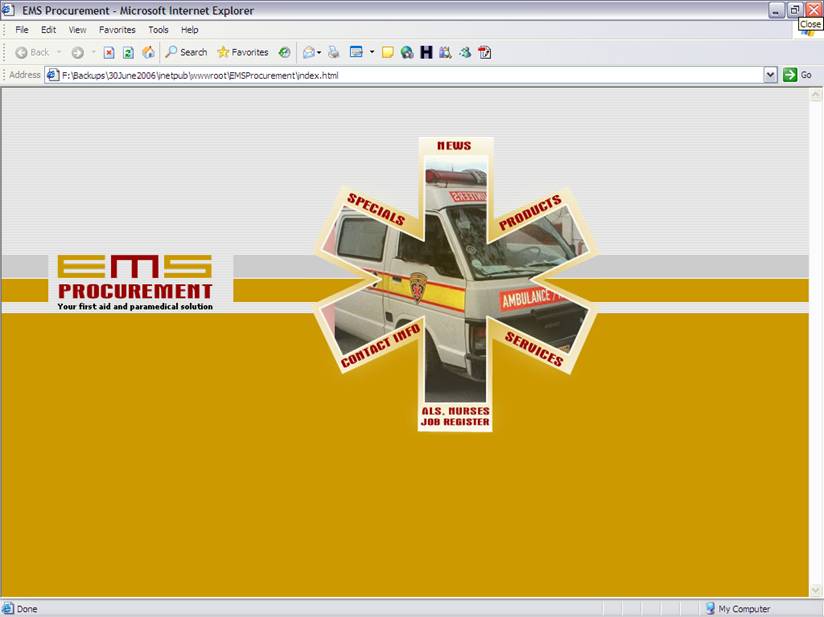The width and height of the screenshot is (824, 617).
Task: Open the PRODUCTS link on the star
Action: coord(530,213)
